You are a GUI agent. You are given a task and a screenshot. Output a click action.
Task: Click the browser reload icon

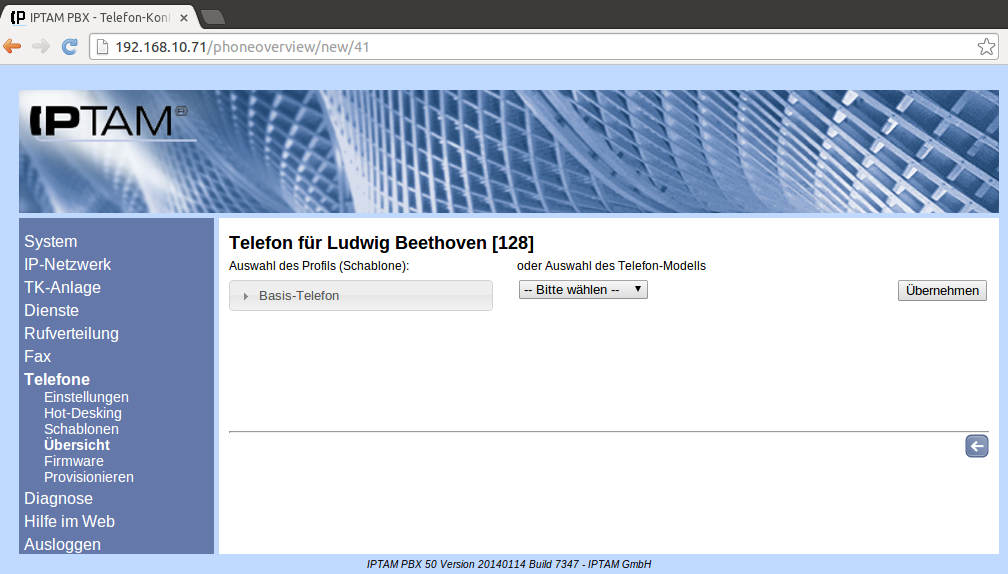click(x=69, y=46)
